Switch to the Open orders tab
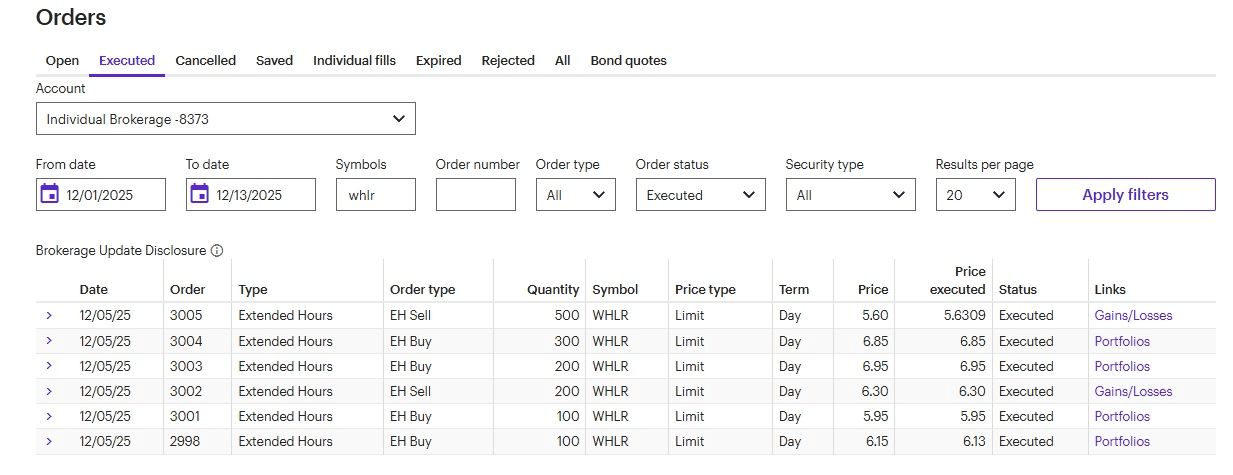The height and width of the screenshot is (475, 1233). (x=62, y=61)
